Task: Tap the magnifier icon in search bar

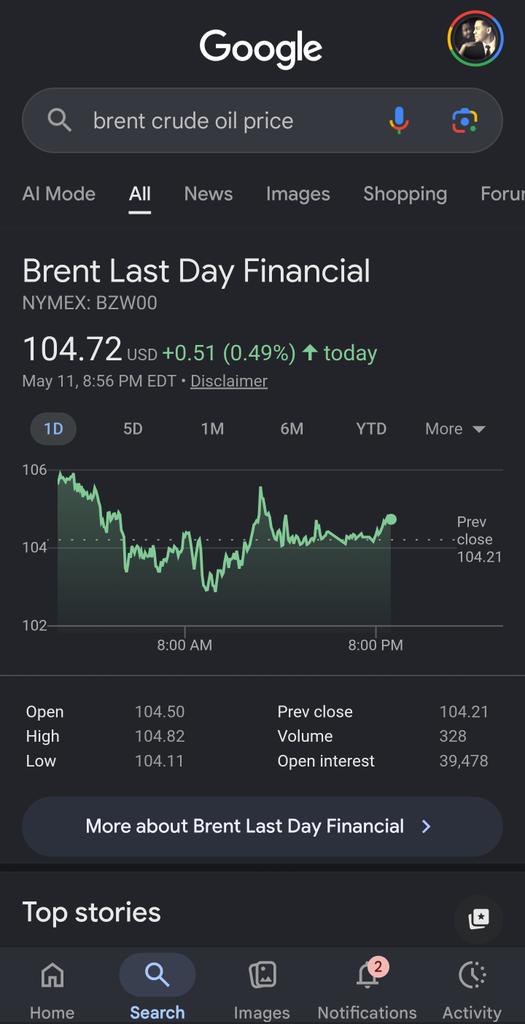Action: coord(59,120)
